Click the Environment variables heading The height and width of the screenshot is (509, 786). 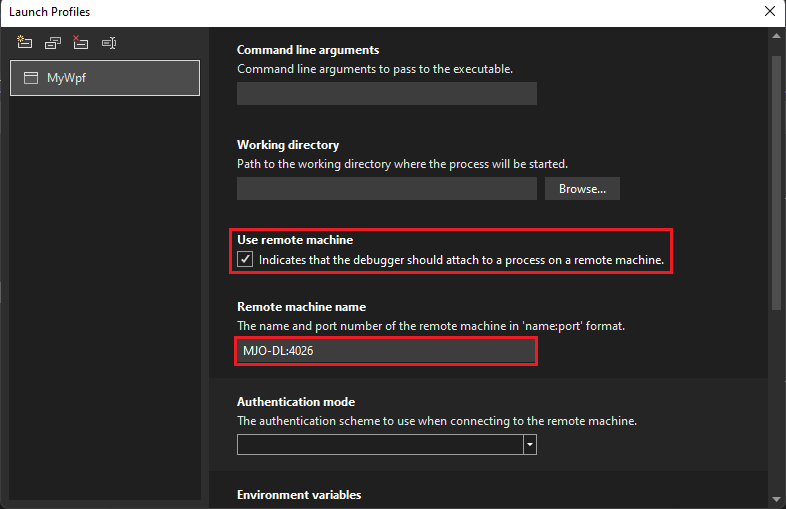[x=299, y=495]
